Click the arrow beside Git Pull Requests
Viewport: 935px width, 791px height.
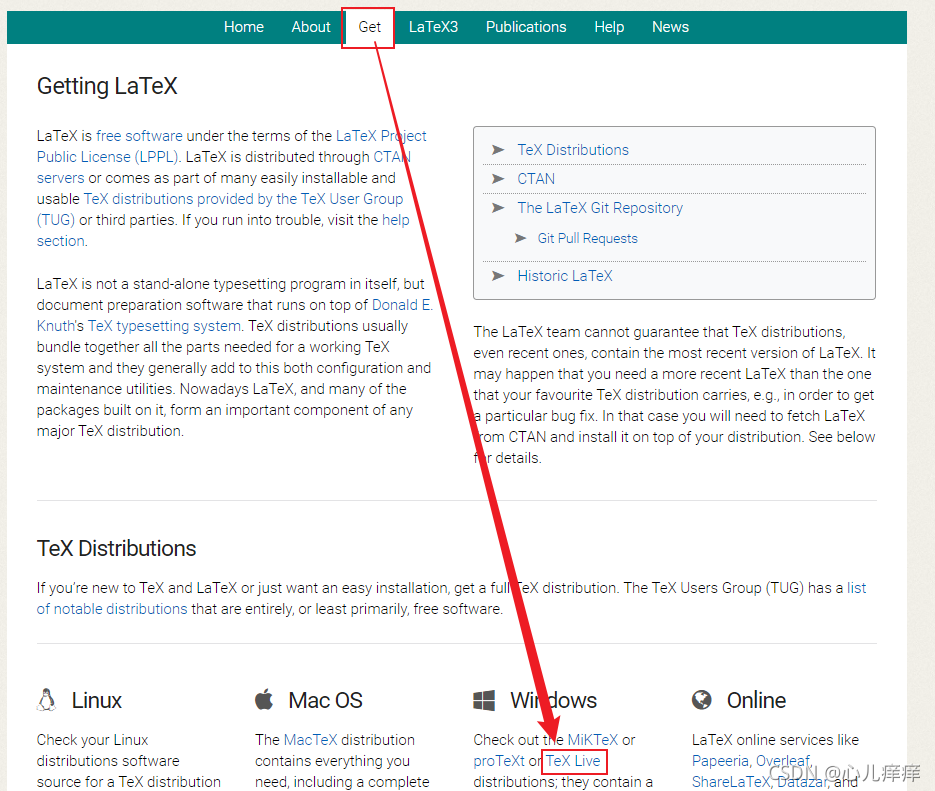[521, 238]
